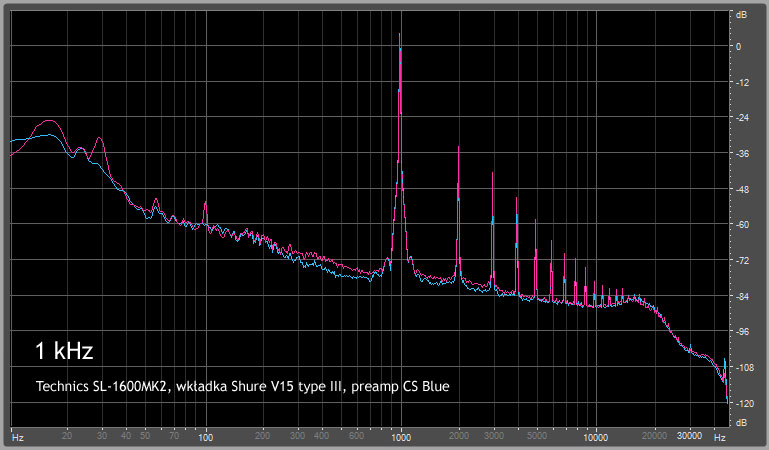Click the -36 dB axis label
Image resolution: width=769 pixels, height=450 pixels.
click(742, 153)
